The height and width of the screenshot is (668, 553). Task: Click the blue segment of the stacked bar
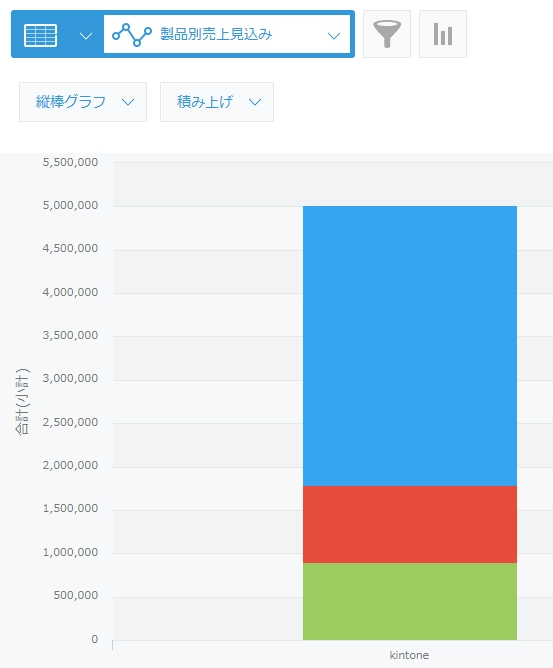[x=410, y=346]
